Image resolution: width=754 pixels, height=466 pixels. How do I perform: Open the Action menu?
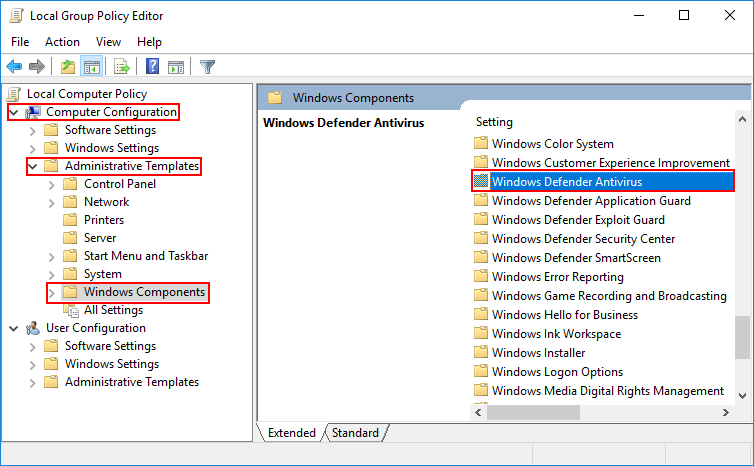tap(63, 42)
